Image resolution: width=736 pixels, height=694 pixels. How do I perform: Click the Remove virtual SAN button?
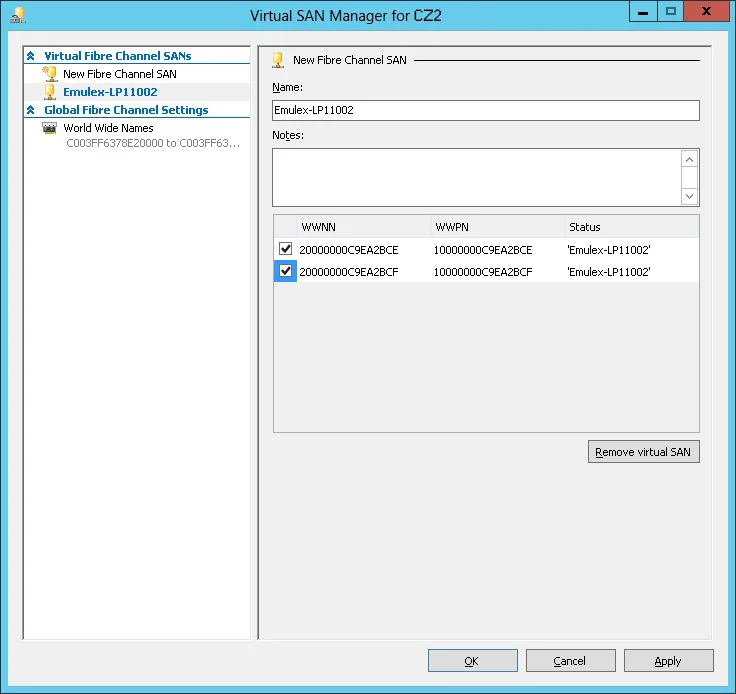coord(644,451)
